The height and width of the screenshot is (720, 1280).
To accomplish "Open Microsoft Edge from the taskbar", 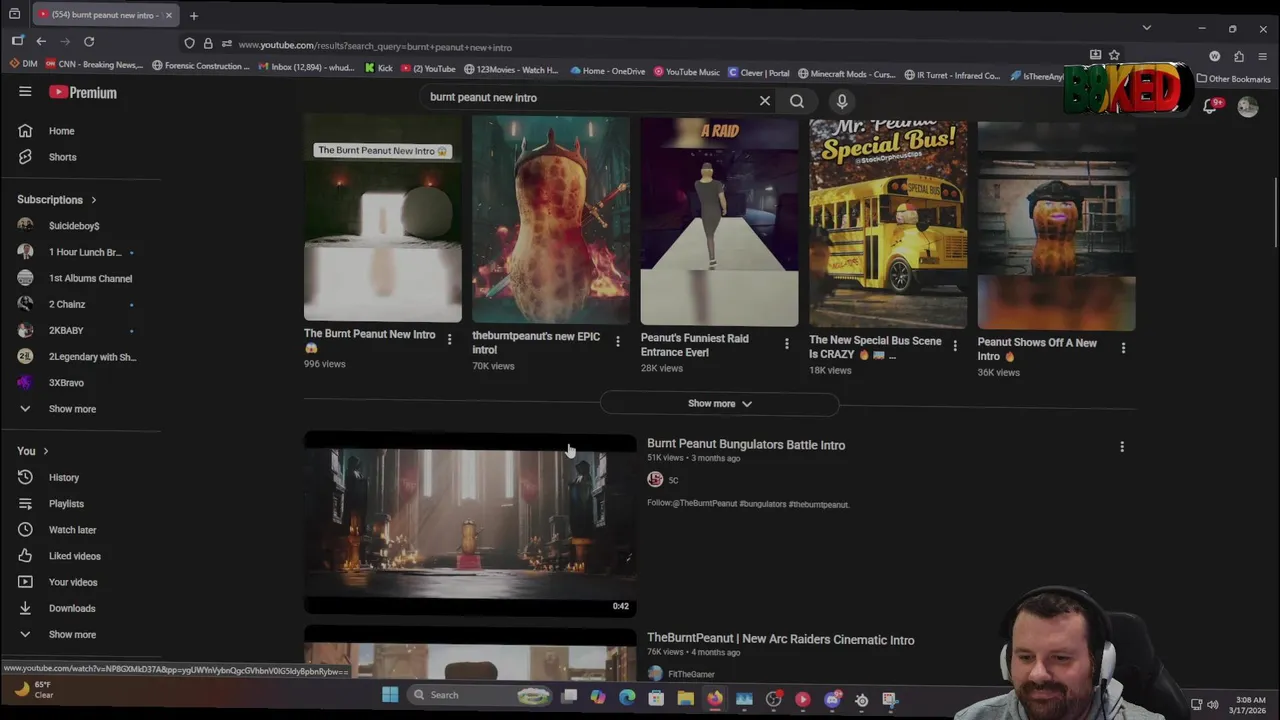I will 627,697.
